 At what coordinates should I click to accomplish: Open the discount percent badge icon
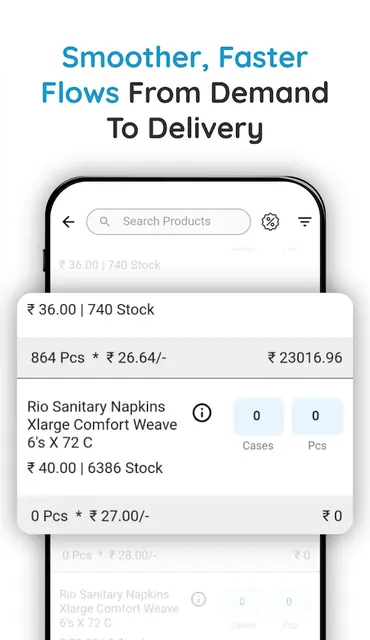point(270,222)
